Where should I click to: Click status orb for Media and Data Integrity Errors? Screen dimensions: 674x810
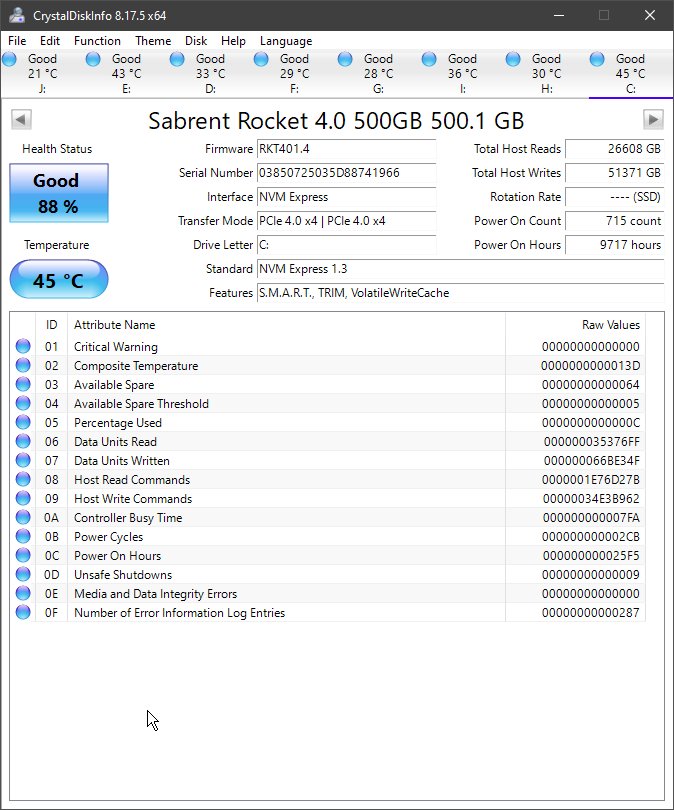[23, 593]
